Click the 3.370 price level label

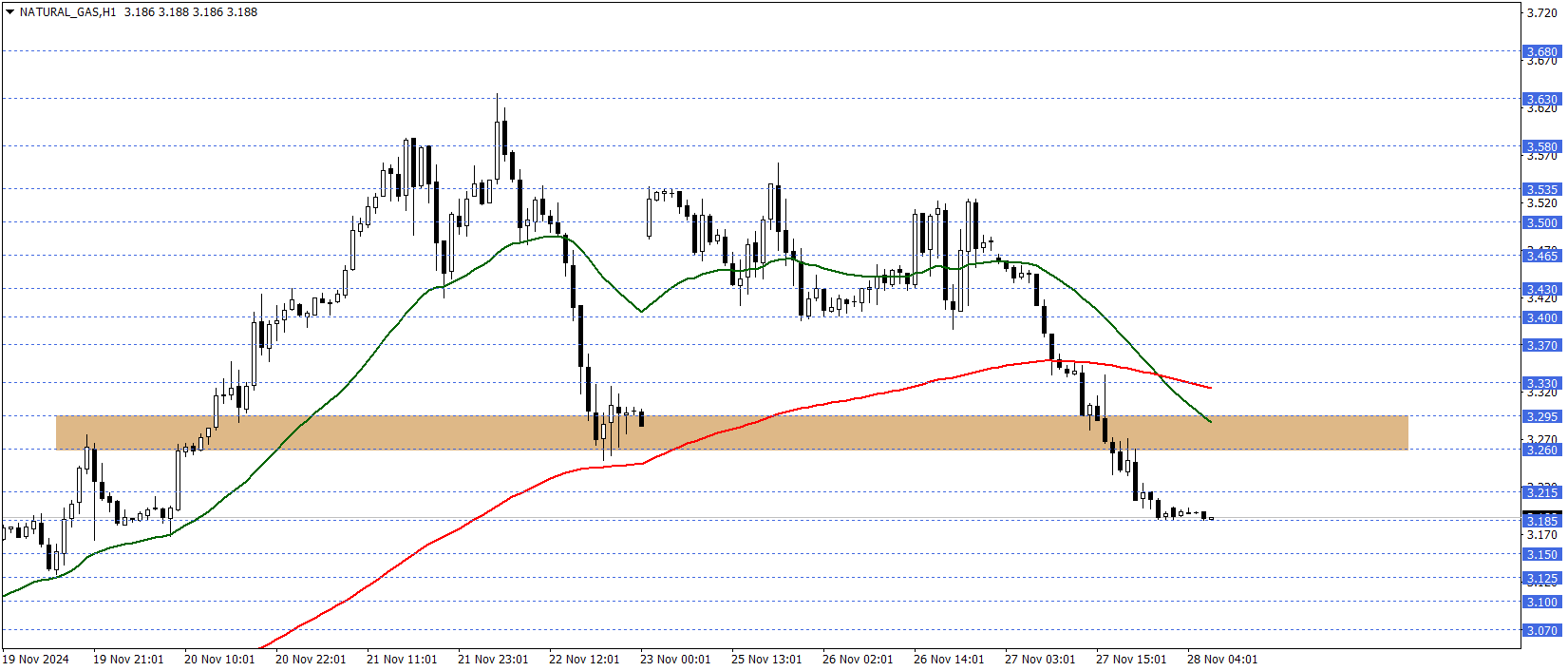[1542, 345]
